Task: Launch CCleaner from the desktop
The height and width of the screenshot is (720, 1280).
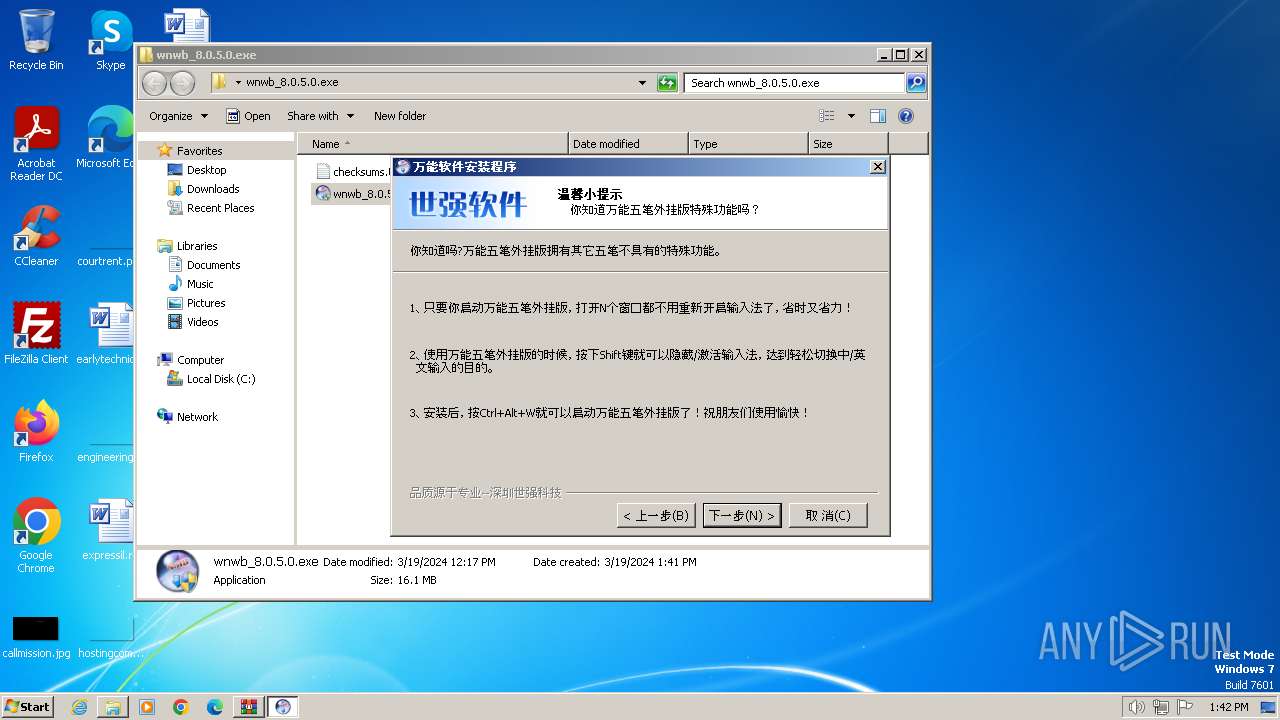Action: [x=36, y=236]
